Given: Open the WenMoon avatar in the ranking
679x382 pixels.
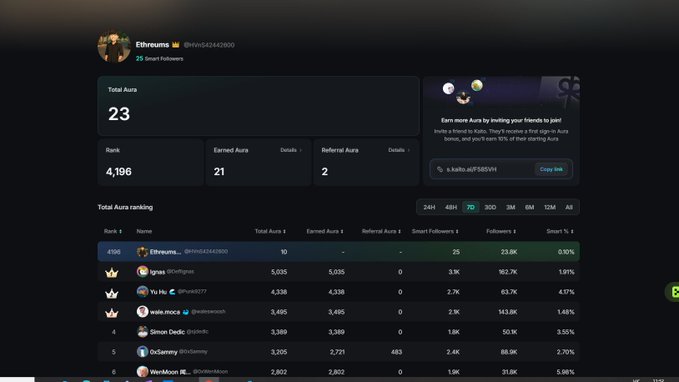Looking at the screenshot, I should click(x=142, y=371).
